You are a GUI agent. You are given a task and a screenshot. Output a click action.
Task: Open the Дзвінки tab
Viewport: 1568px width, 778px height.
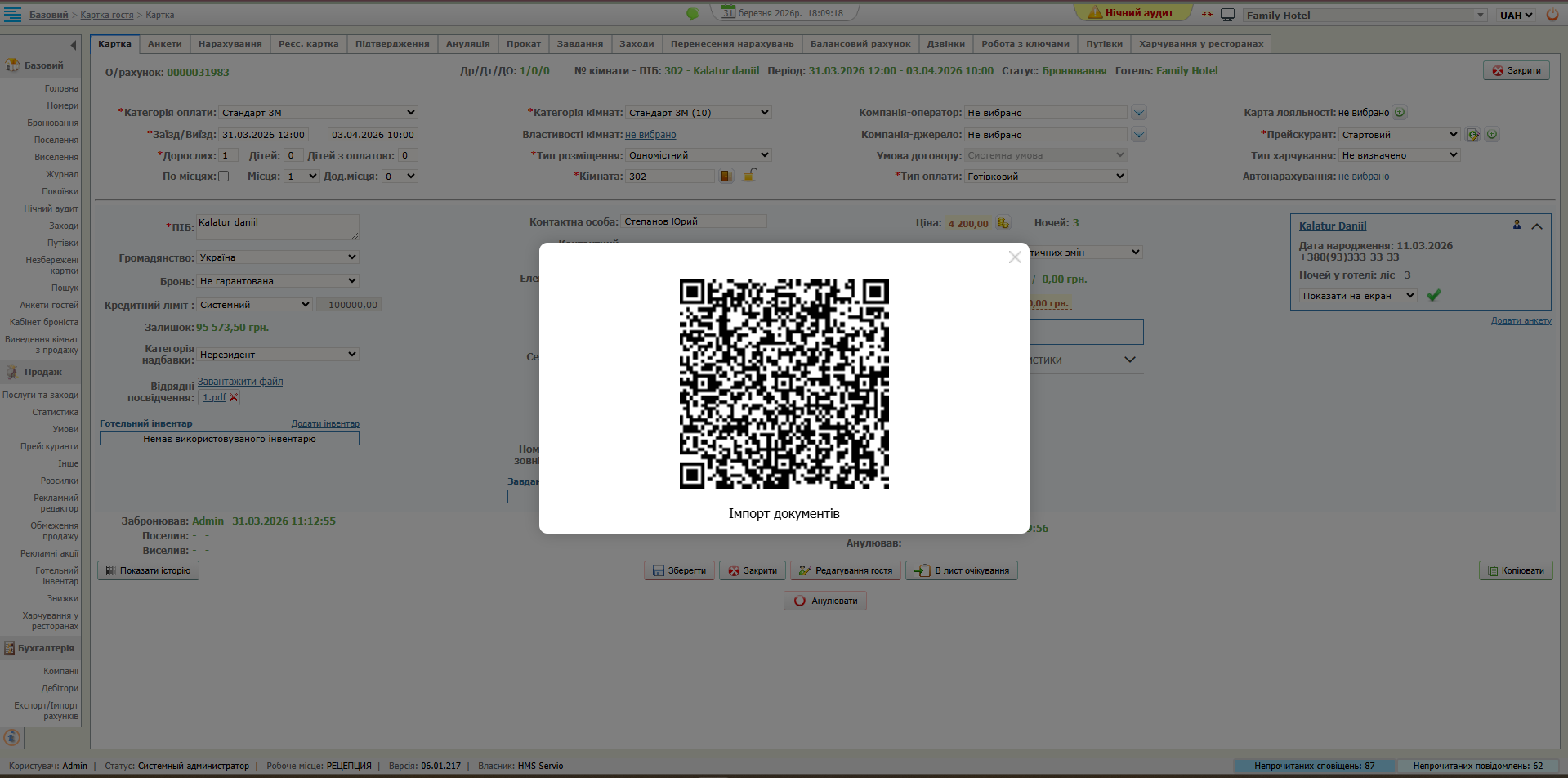tap(945, 44)
